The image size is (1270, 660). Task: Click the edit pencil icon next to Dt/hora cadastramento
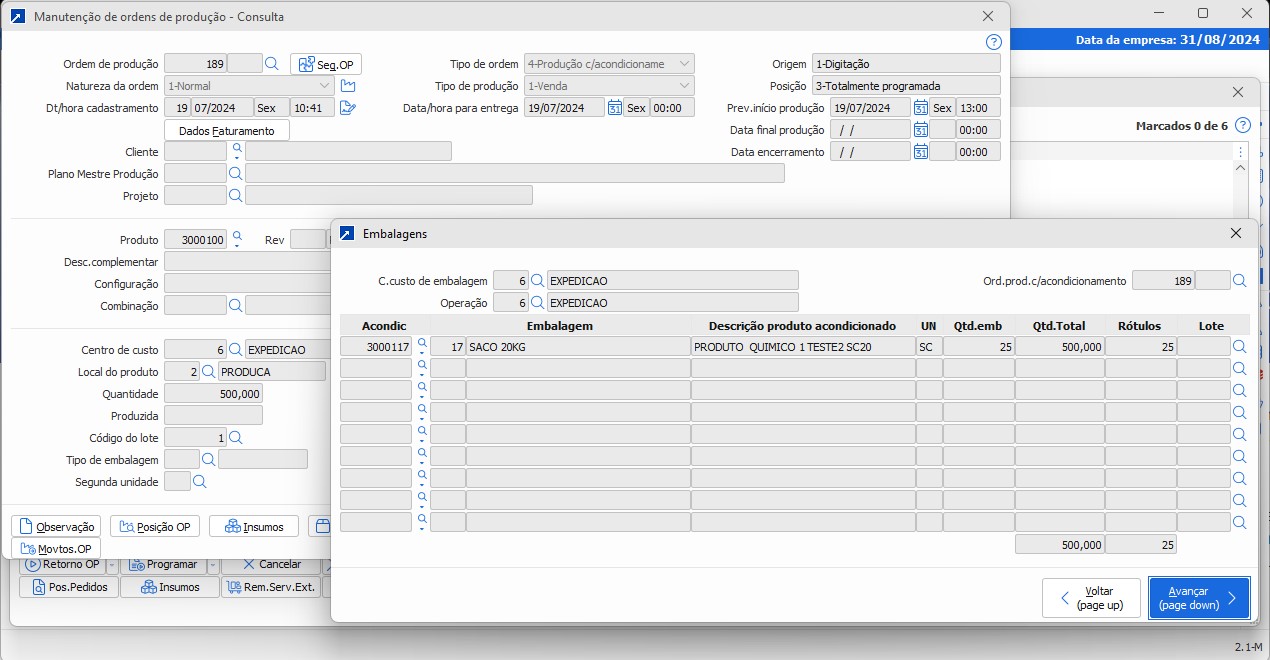point(347,108)
